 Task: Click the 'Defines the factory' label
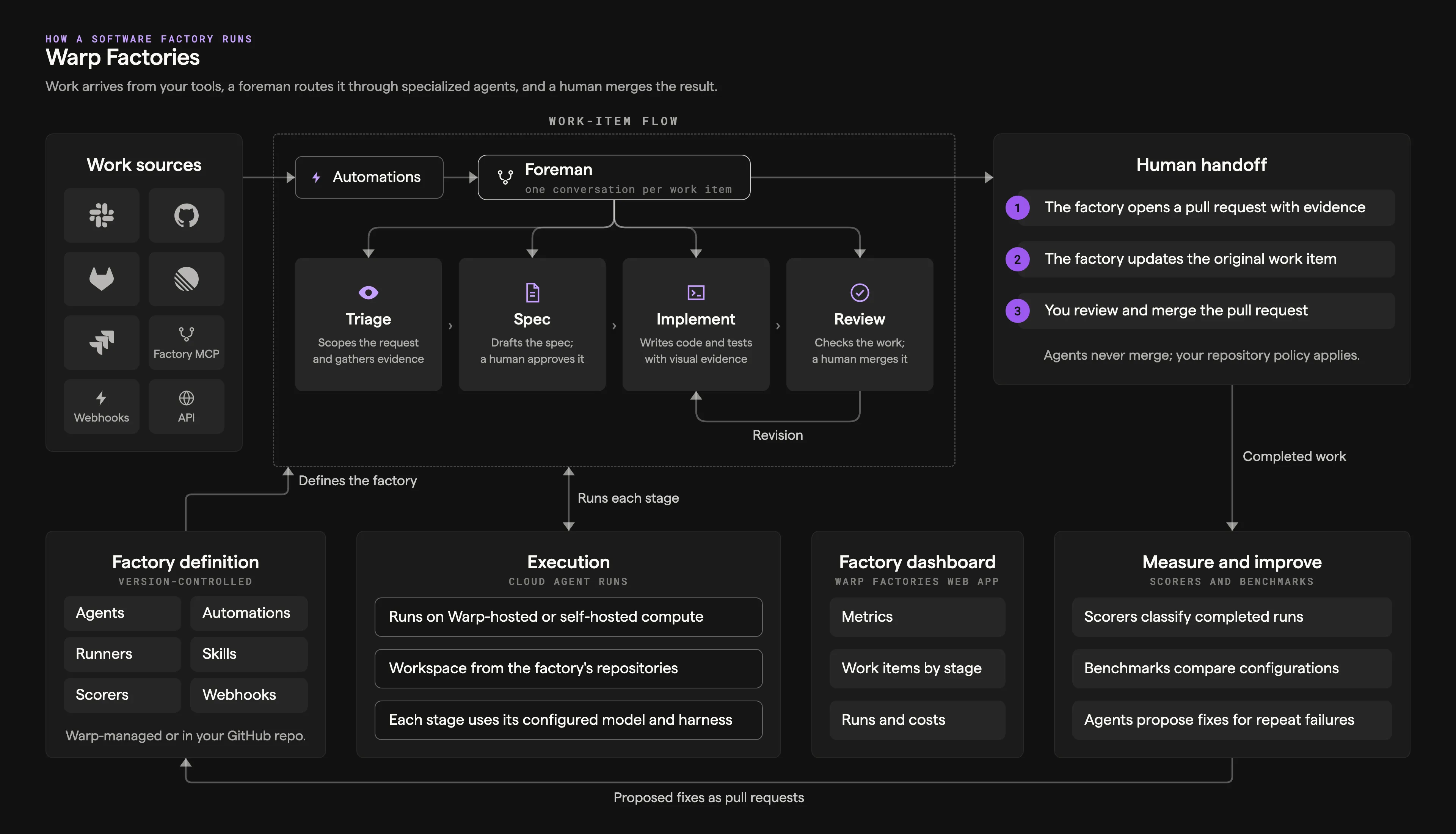(358, 481)
